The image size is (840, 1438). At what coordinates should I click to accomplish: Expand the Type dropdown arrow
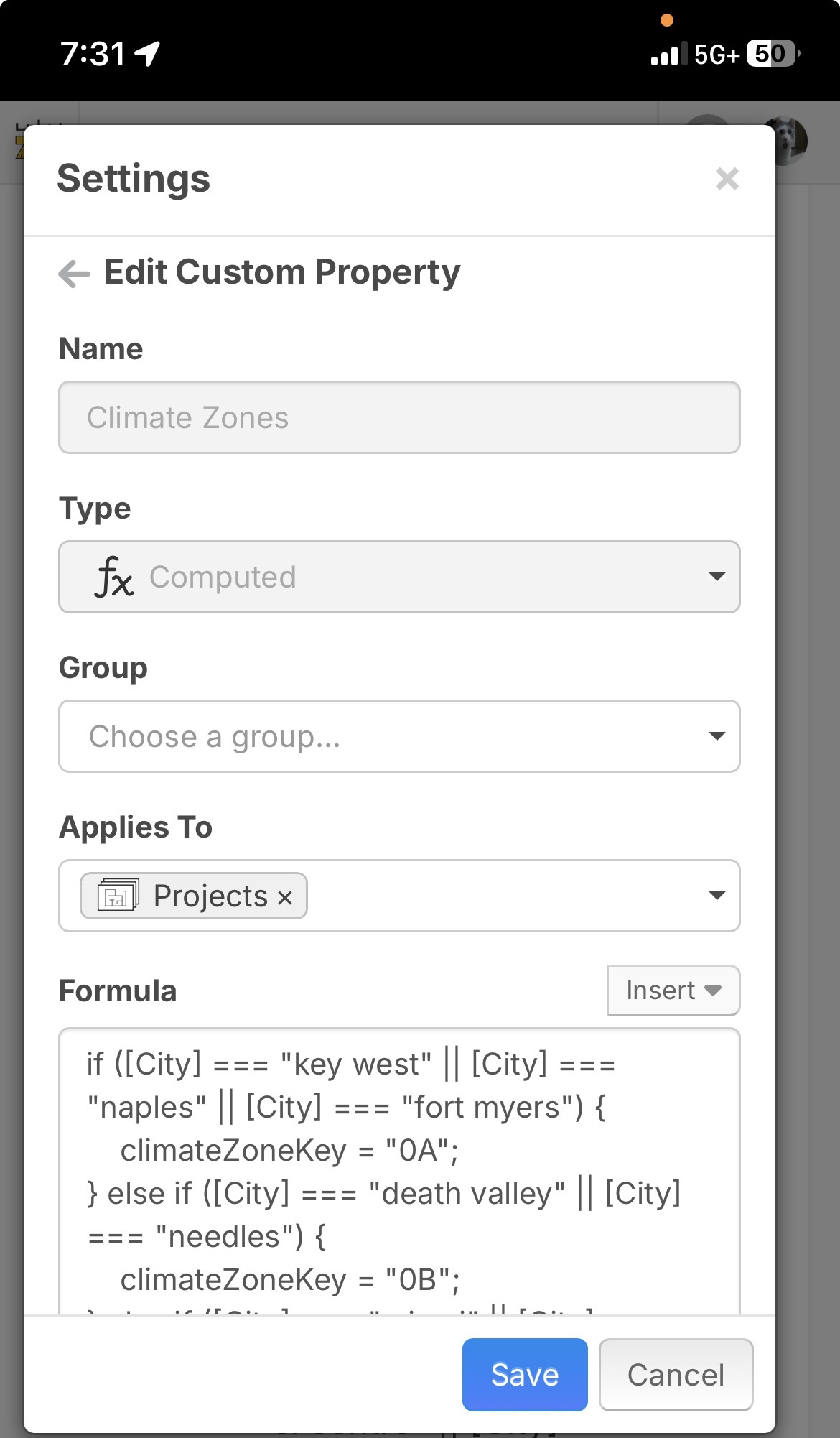point(716,577)
